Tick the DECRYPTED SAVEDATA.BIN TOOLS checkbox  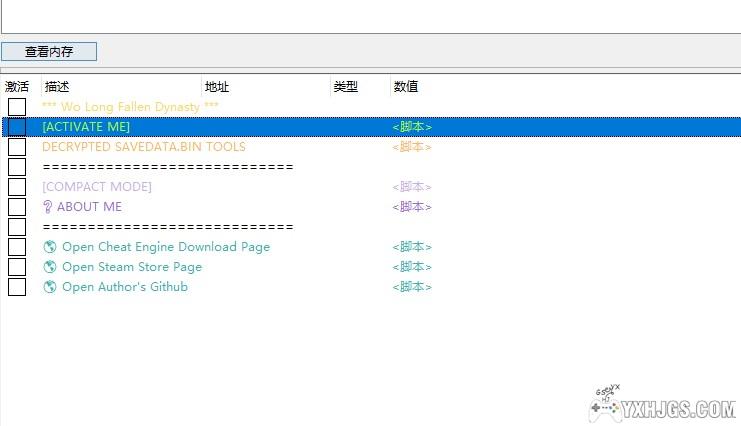pyautogui.click(x=17, y=147)
